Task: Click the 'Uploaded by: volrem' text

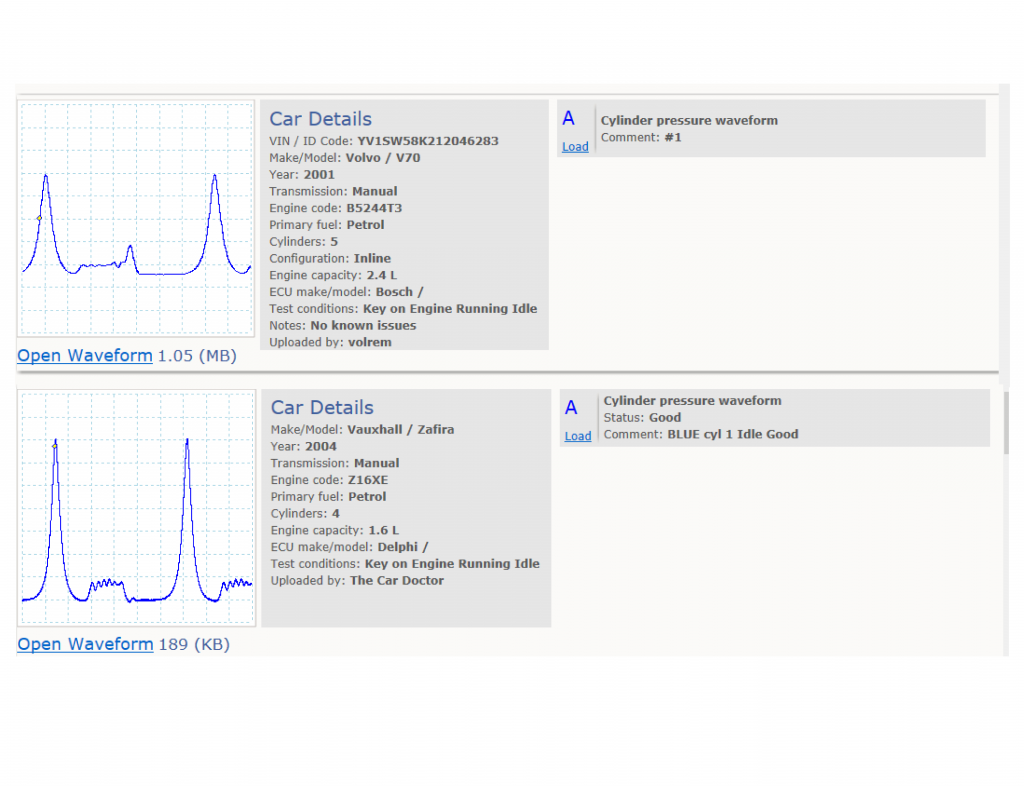Action: point(330,343)
